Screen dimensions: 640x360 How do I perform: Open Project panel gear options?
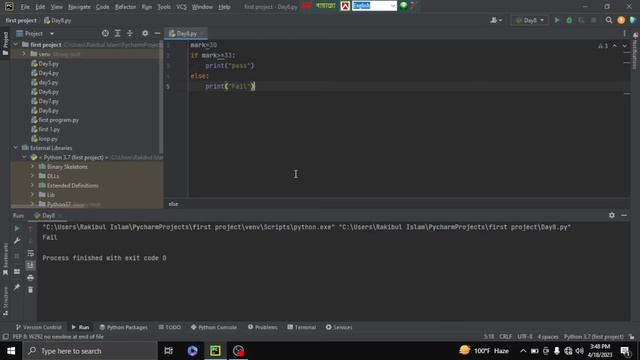[x=145, y=33]
